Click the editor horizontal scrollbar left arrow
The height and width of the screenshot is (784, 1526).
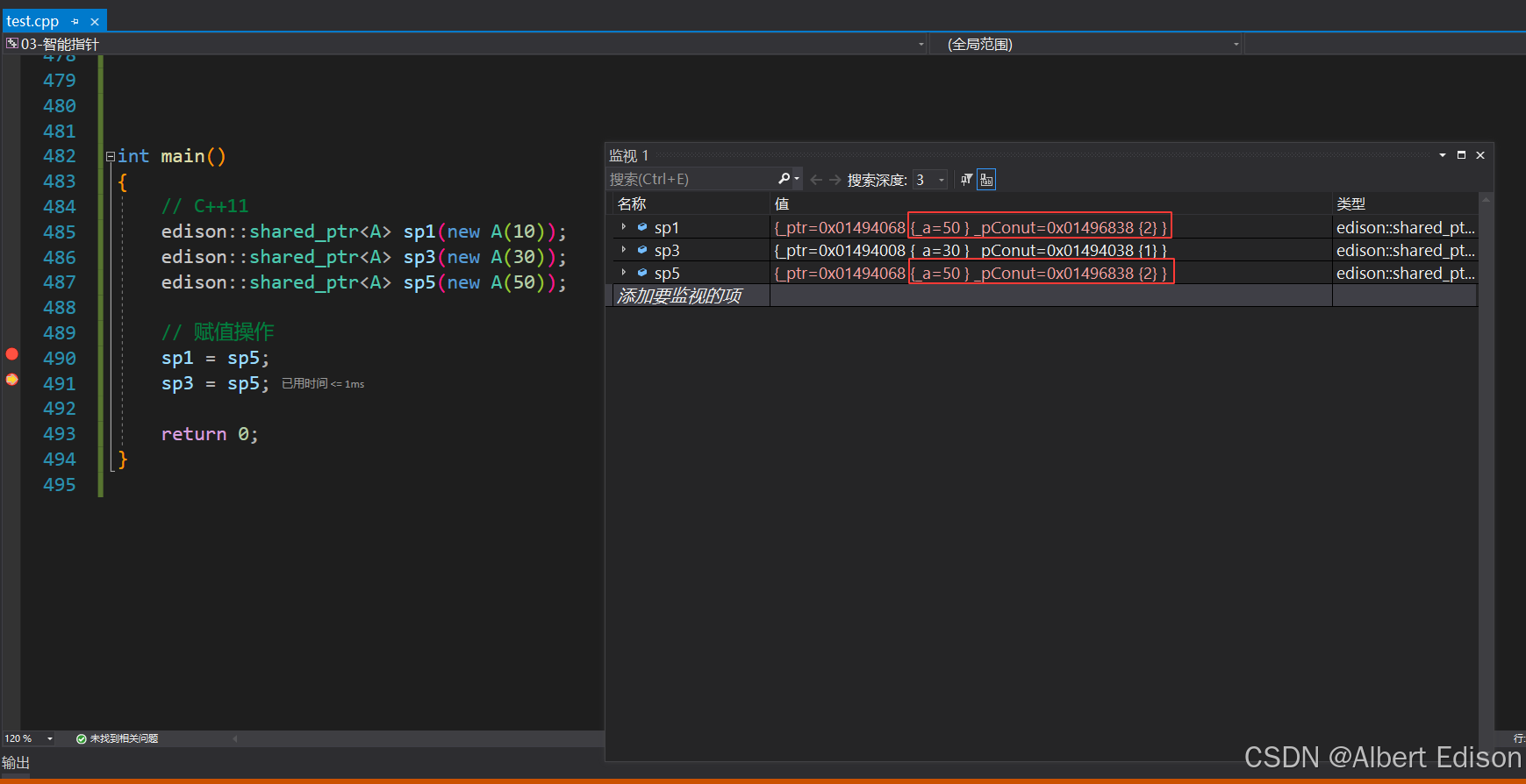click(235, 738)
